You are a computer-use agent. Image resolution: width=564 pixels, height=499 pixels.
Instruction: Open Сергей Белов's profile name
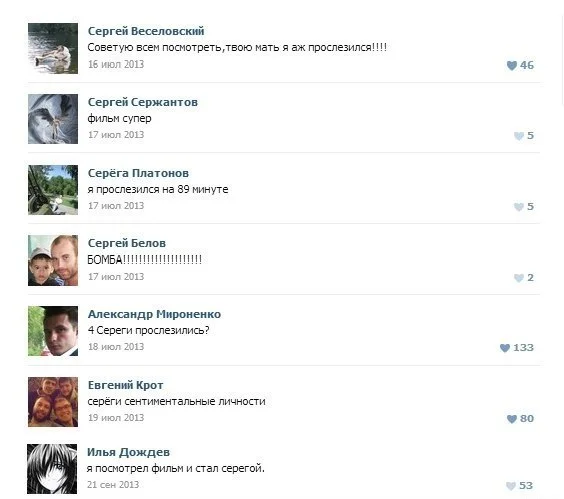[127, 243]
